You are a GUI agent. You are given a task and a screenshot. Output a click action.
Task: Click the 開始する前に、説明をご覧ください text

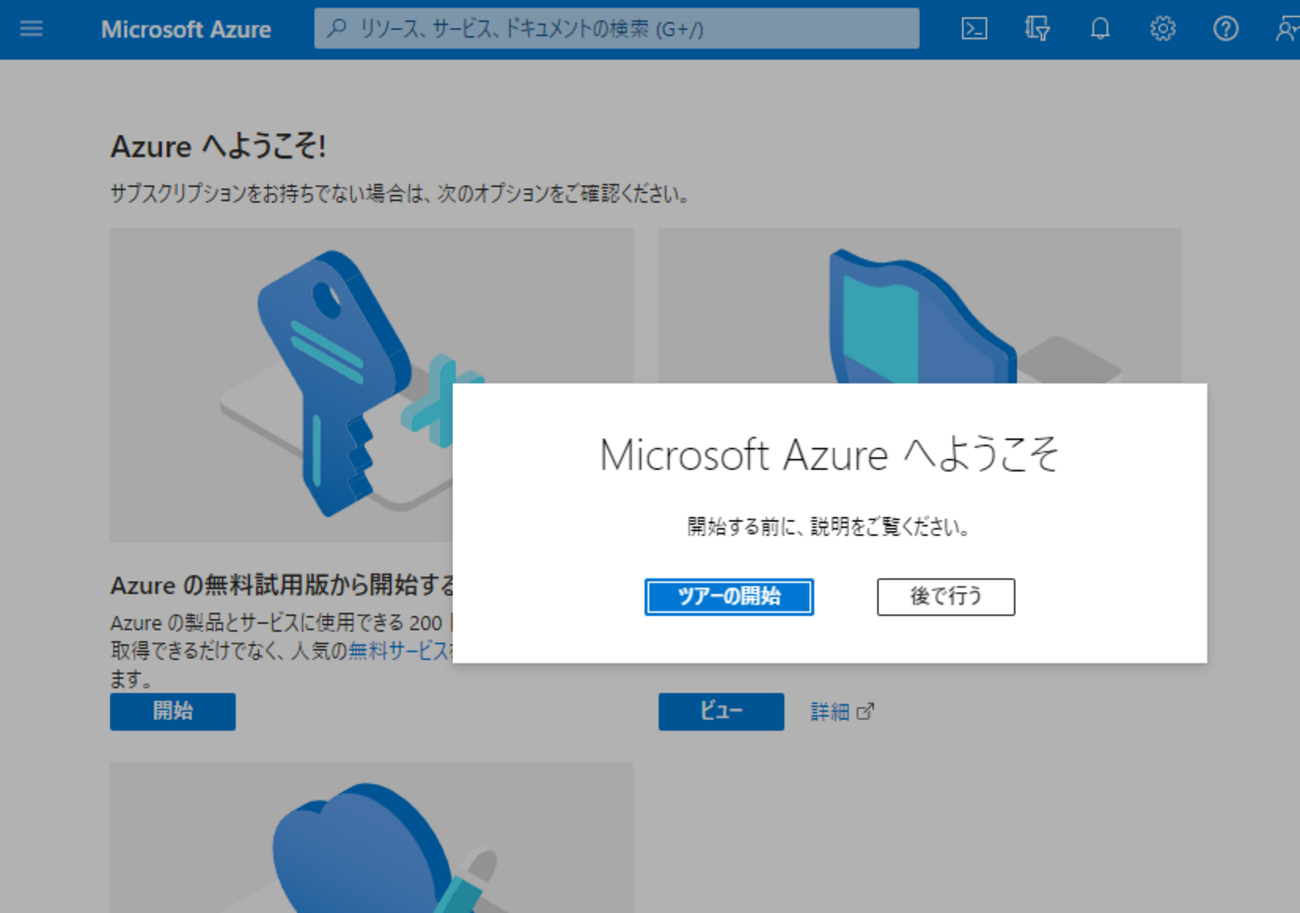(829, 527)
